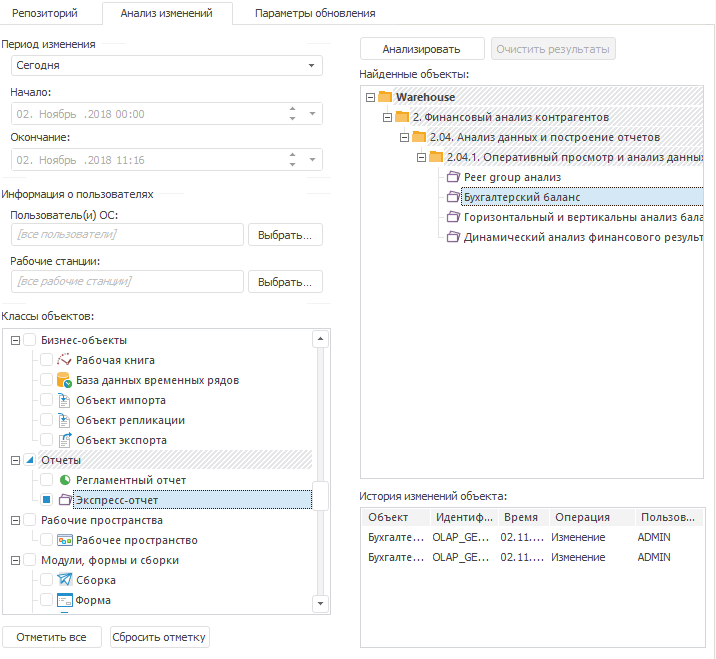716x659 pixels.
Task: Click the Объект экспорта icon
Action: click(65, 440)
